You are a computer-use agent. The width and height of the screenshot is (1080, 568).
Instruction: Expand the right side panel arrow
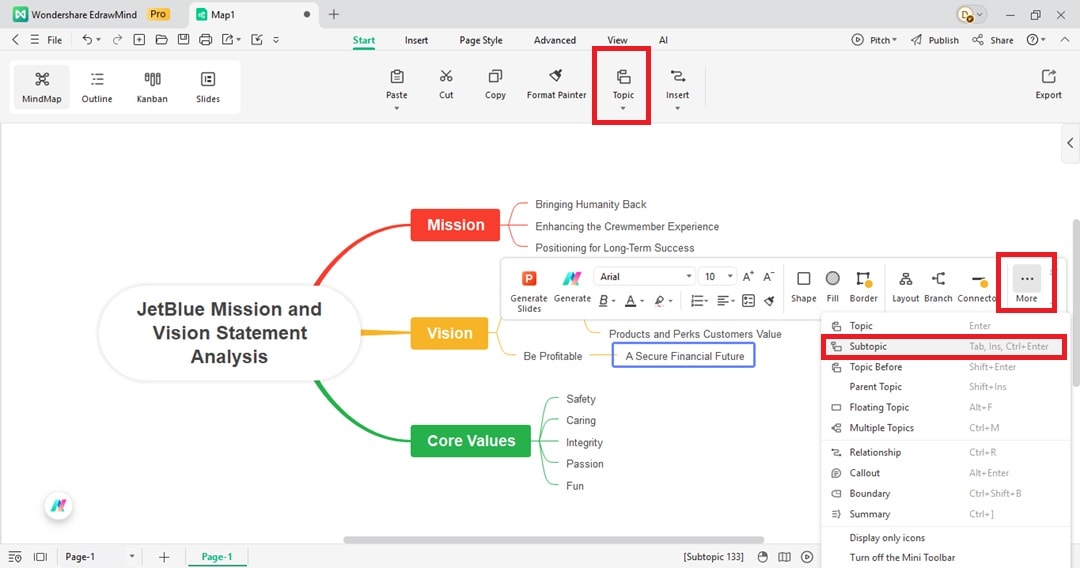(x=1070, y=143)
